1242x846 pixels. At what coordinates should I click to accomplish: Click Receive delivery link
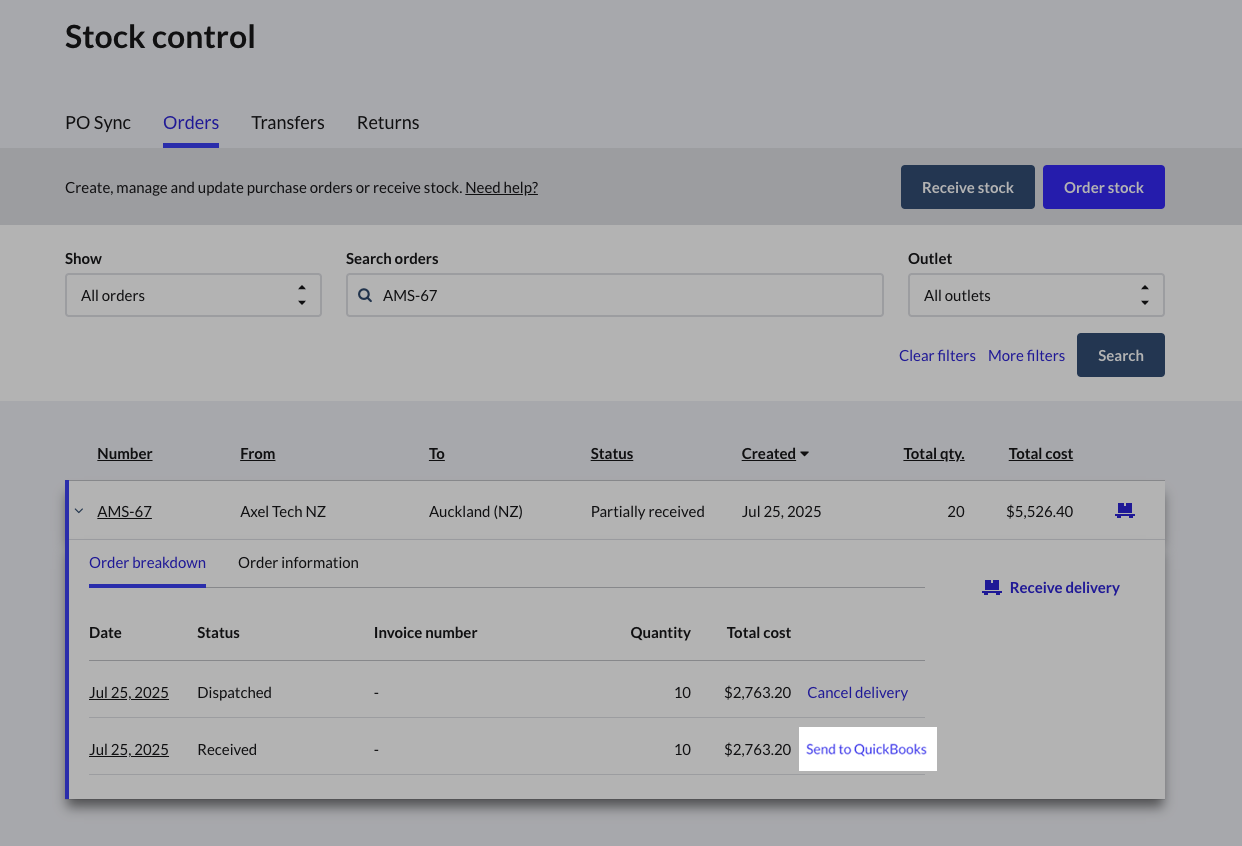coord(1051,588)
